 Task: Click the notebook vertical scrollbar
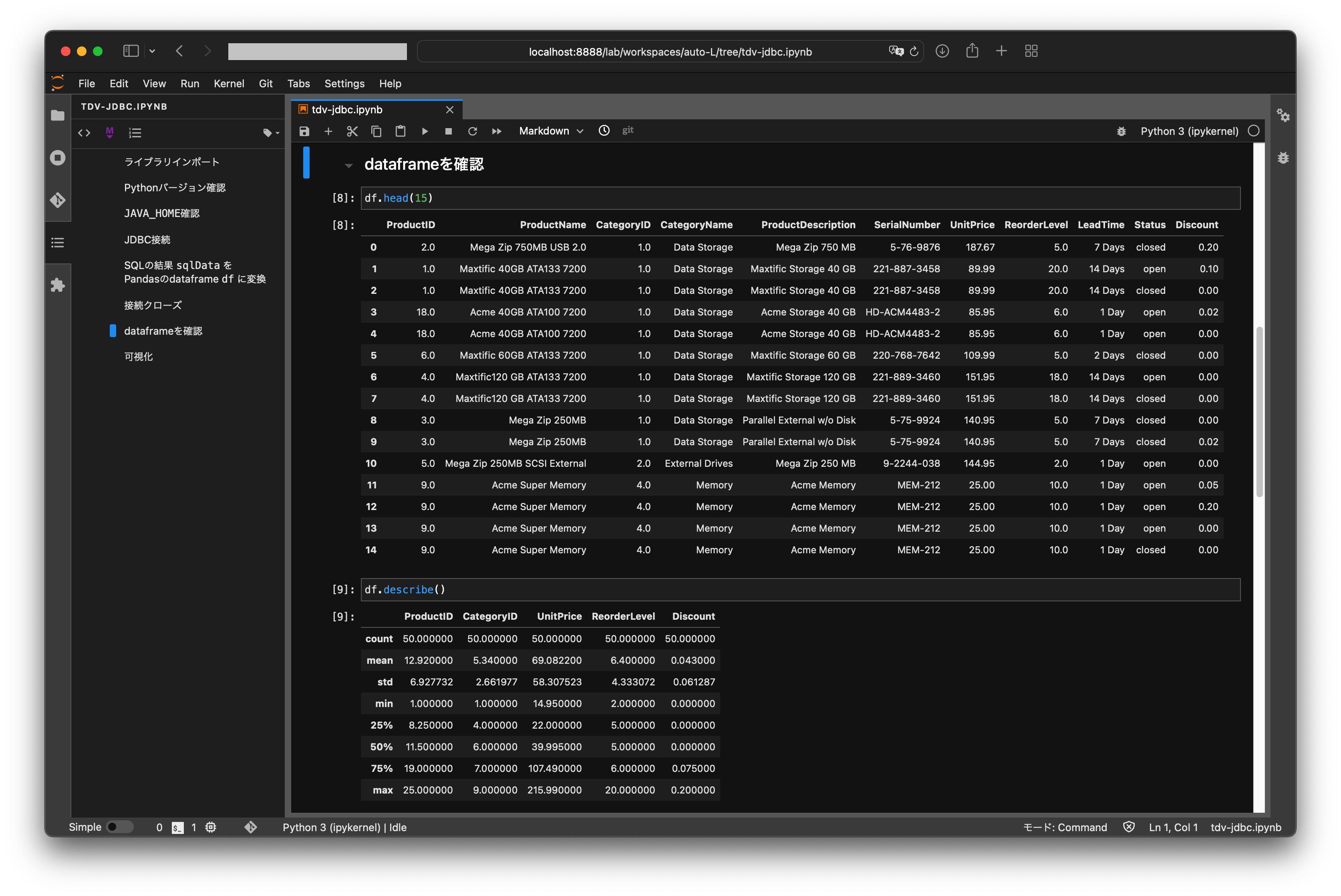click(x=1258, y=412)
